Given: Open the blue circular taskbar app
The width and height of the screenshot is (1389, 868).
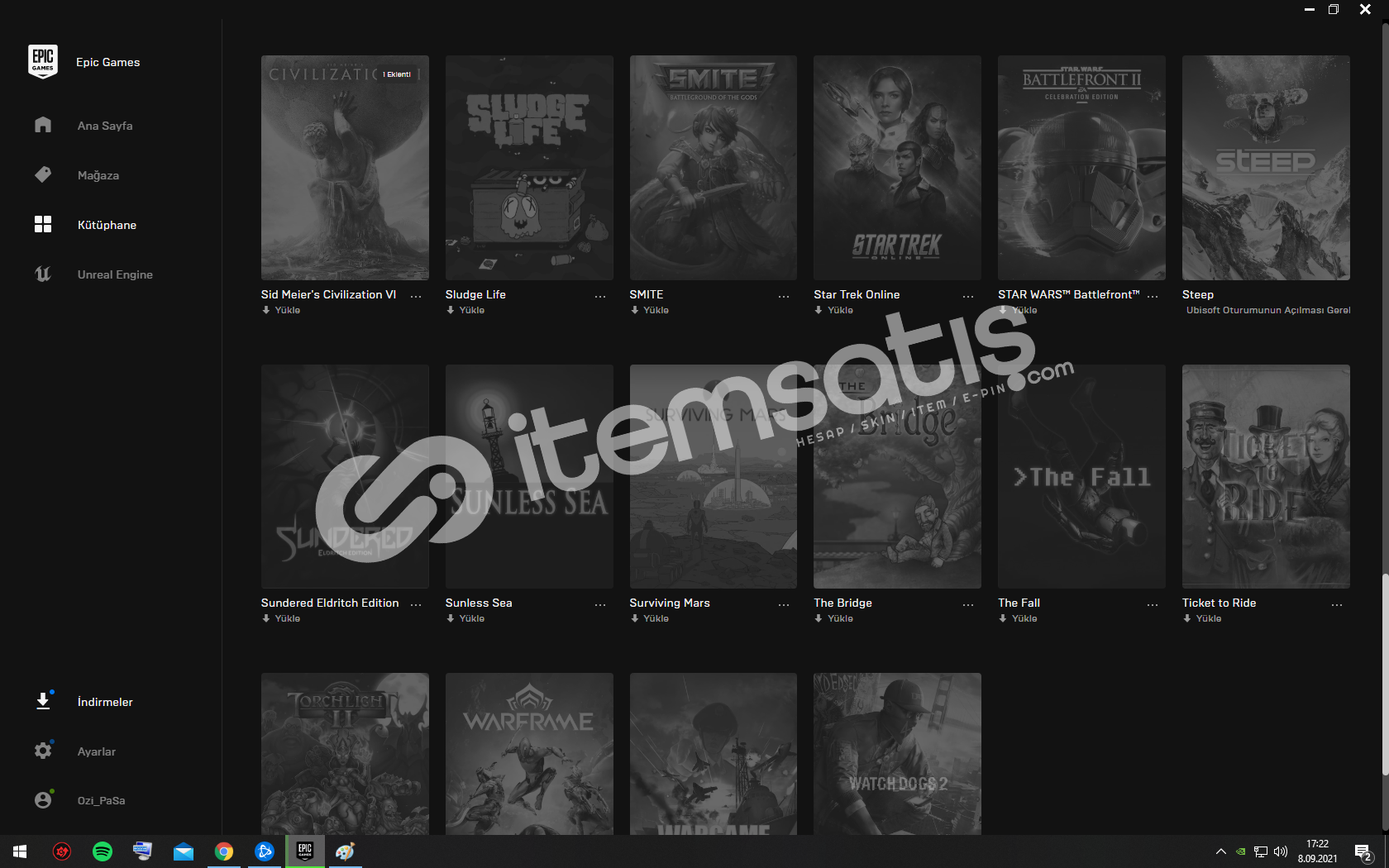Looking at the screenshot, I should 265,851.
